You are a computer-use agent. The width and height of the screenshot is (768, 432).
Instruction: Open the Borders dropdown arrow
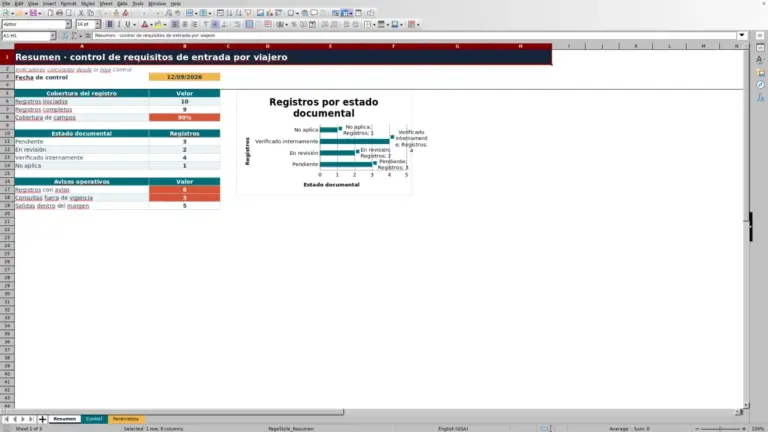(374, 24)
